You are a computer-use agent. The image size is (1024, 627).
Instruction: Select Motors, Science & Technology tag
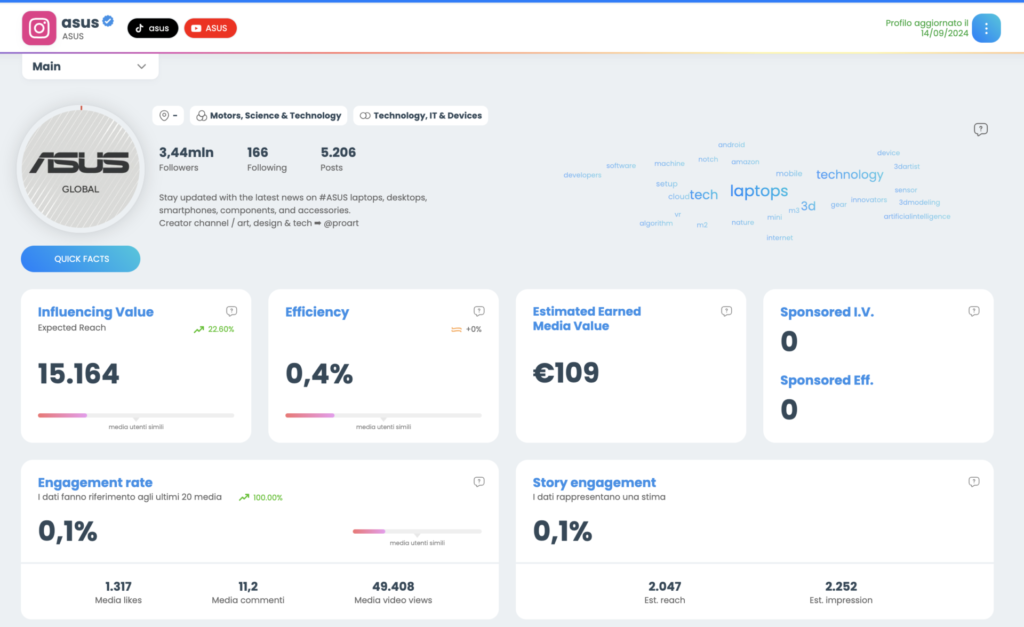click(268, 116)
